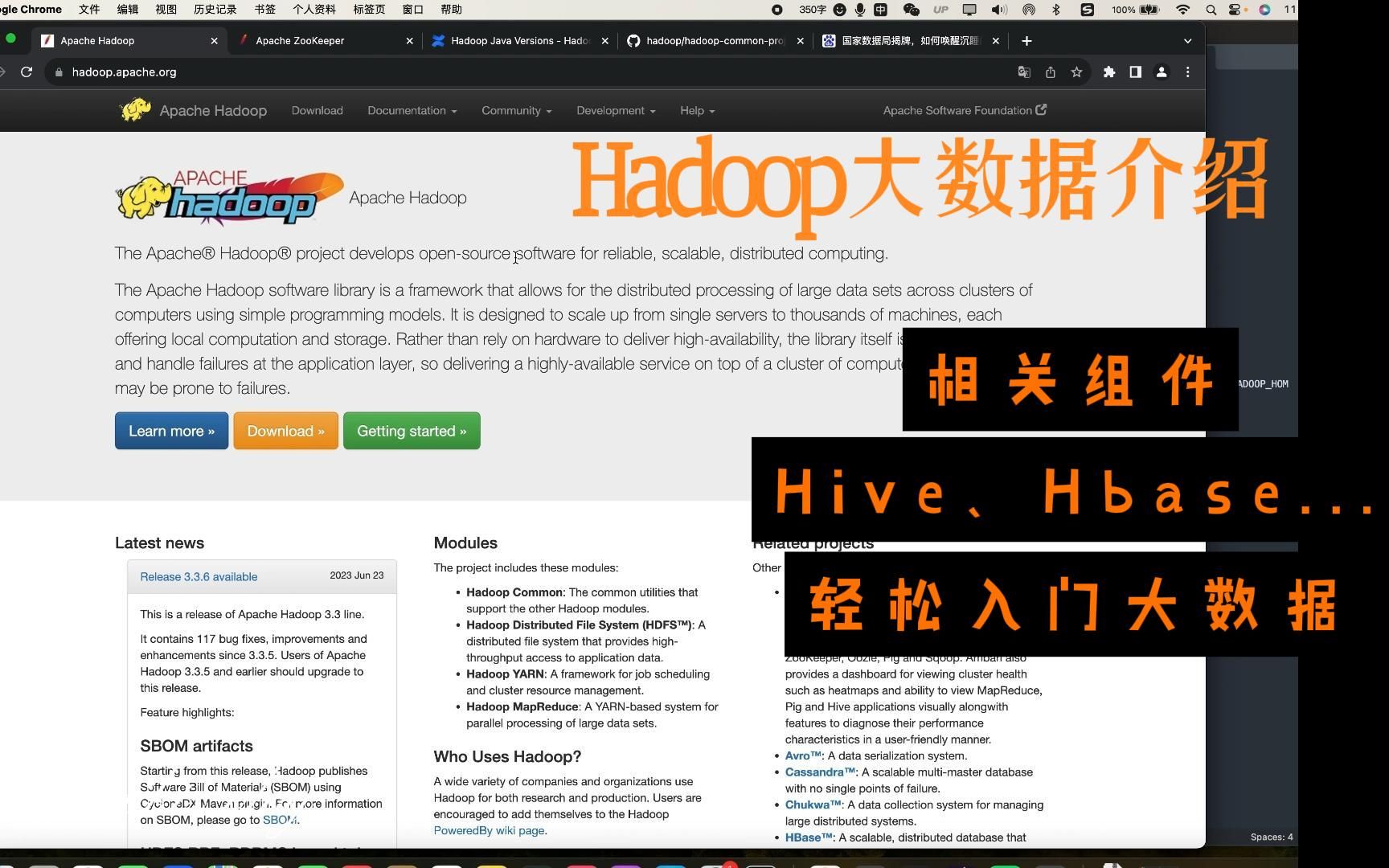Open the 历史记录 menu
The height and width of the screenshot is (868, 1389).
click(215, 10)
